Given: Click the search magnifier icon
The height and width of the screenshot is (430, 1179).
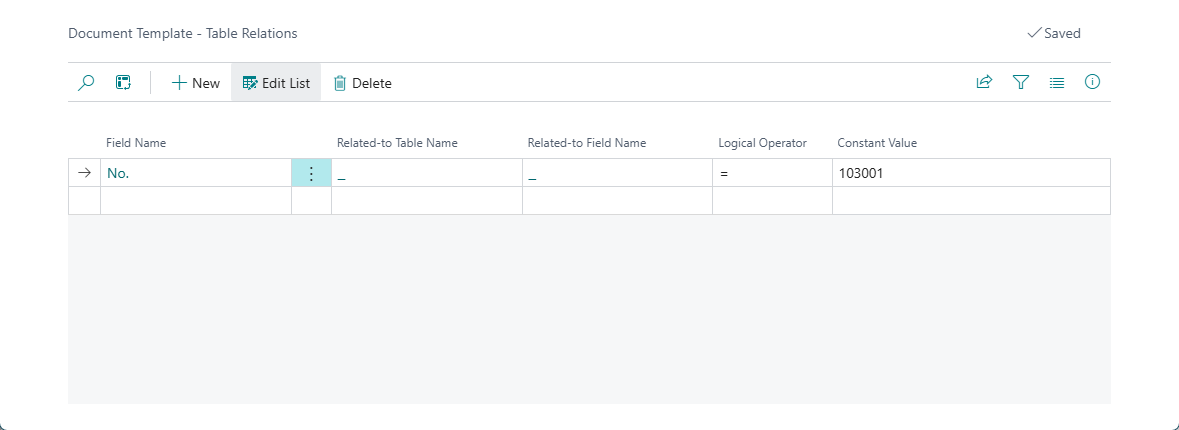Looking at the screenshot, I should (x=86, y=83).
